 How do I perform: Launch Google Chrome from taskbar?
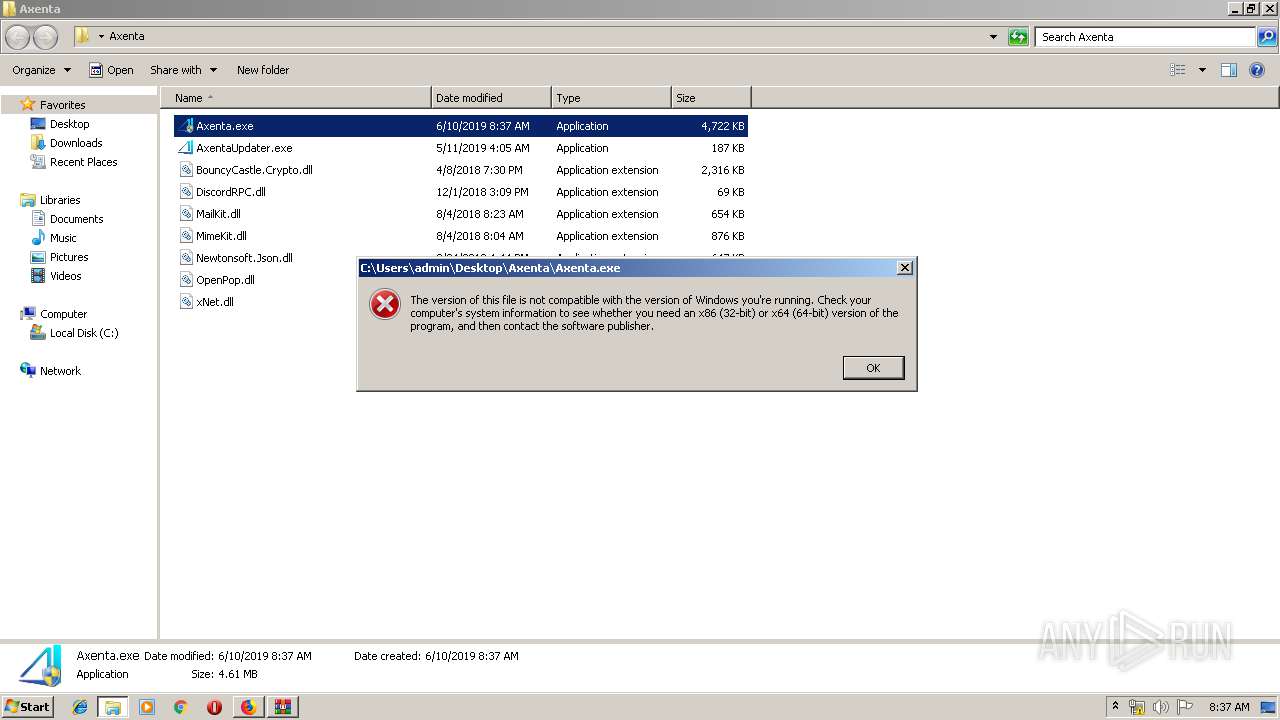(x=180, y=707)
